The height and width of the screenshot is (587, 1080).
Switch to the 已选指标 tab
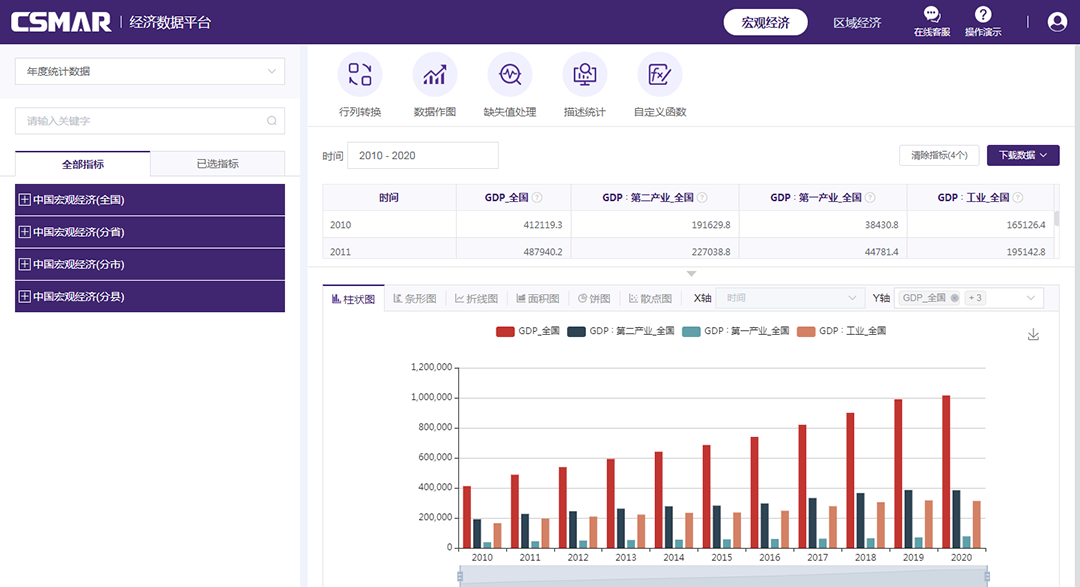pyautogui.click(x=217, y=164)
